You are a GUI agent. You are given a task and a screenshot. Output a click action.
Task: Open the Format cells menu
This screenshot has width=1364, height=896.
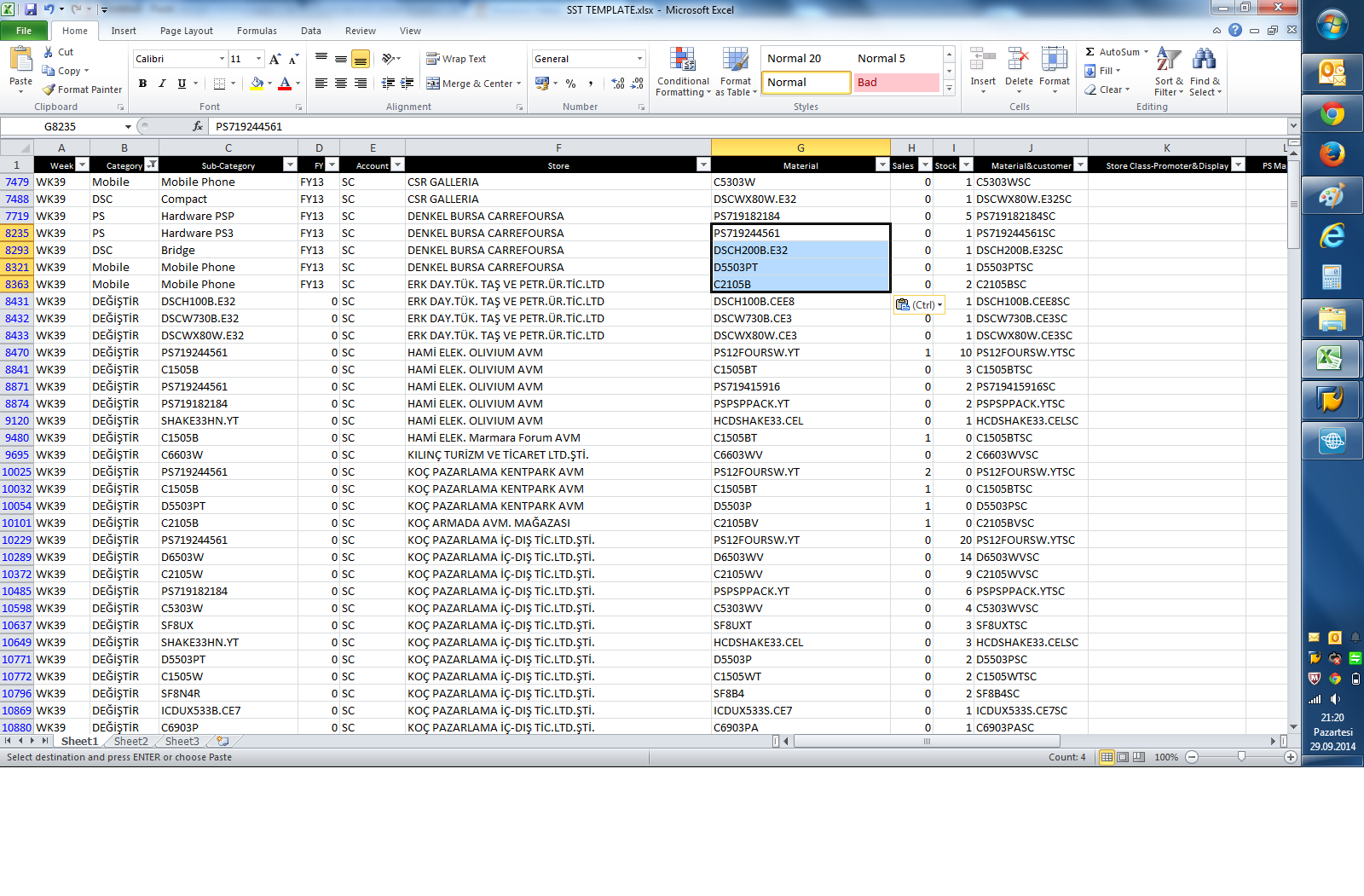tap(1054, 70)
